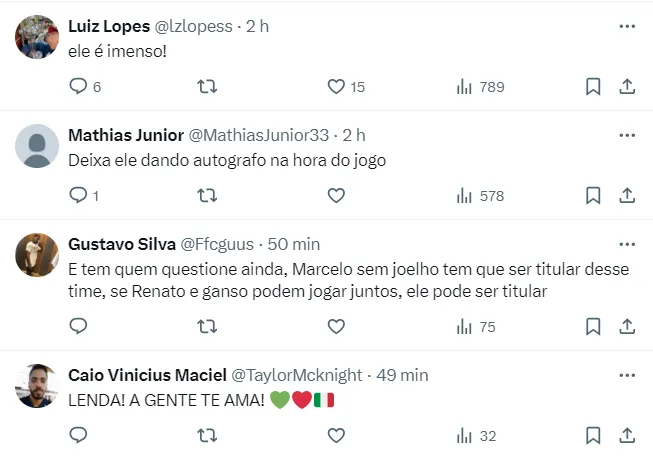Screen dimensions: 653x459
Task: Open the @TaylorMcknight handle link
Action: [296, 375]
